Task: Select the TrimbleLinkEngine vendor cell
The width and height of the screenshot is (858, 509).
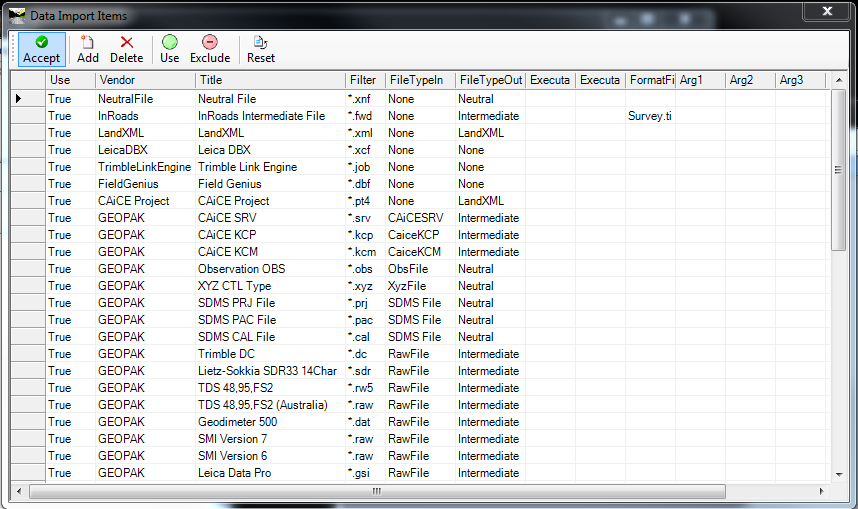Action: click(145, 166)
